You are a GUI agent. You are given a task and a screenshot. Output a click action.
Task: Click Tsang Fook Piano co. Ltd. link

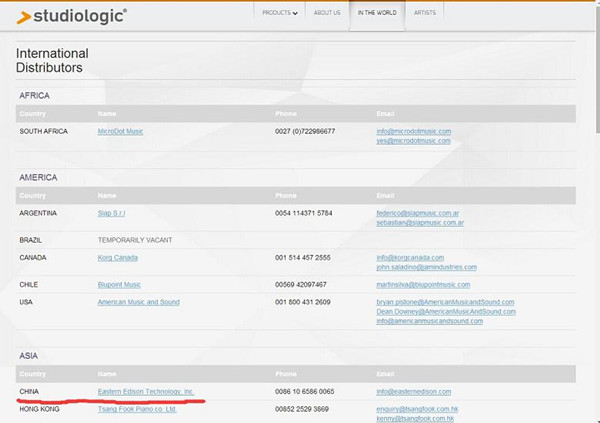137,408
